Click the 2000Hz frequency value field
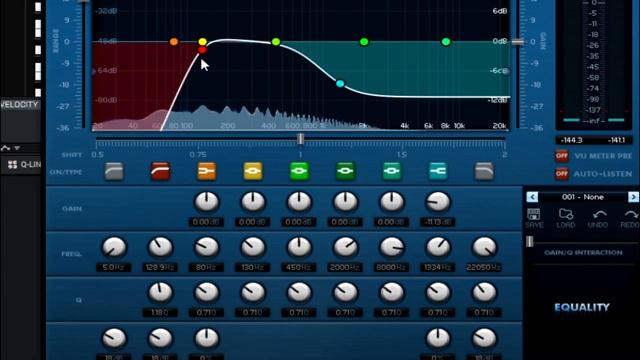640x360 pixels. click(x=345, y=267)
